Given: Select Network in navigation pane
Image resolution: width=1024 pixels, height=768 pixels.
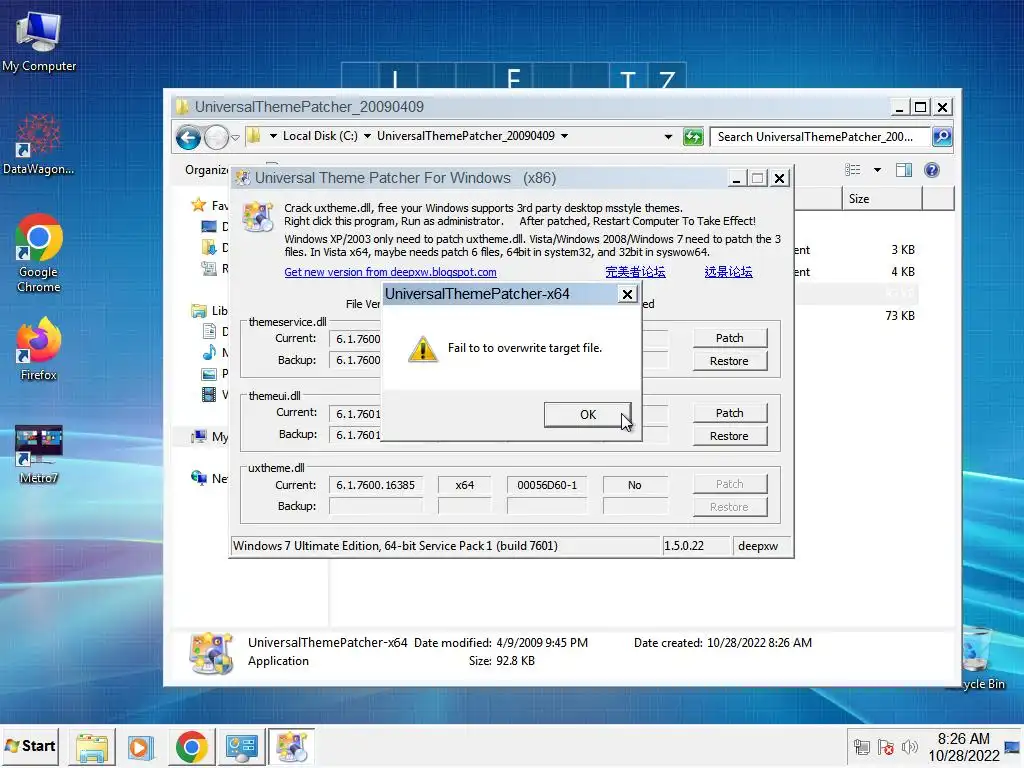Looking at the screenshot, I should (209, 479).
